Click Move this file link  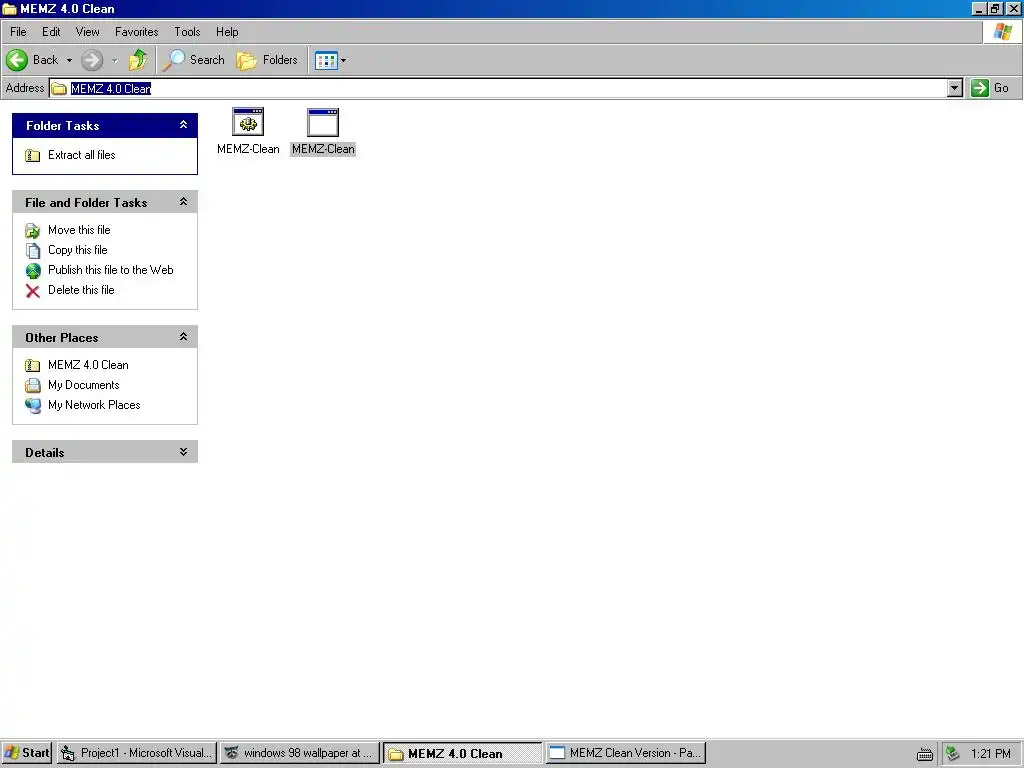coord(79,230)
